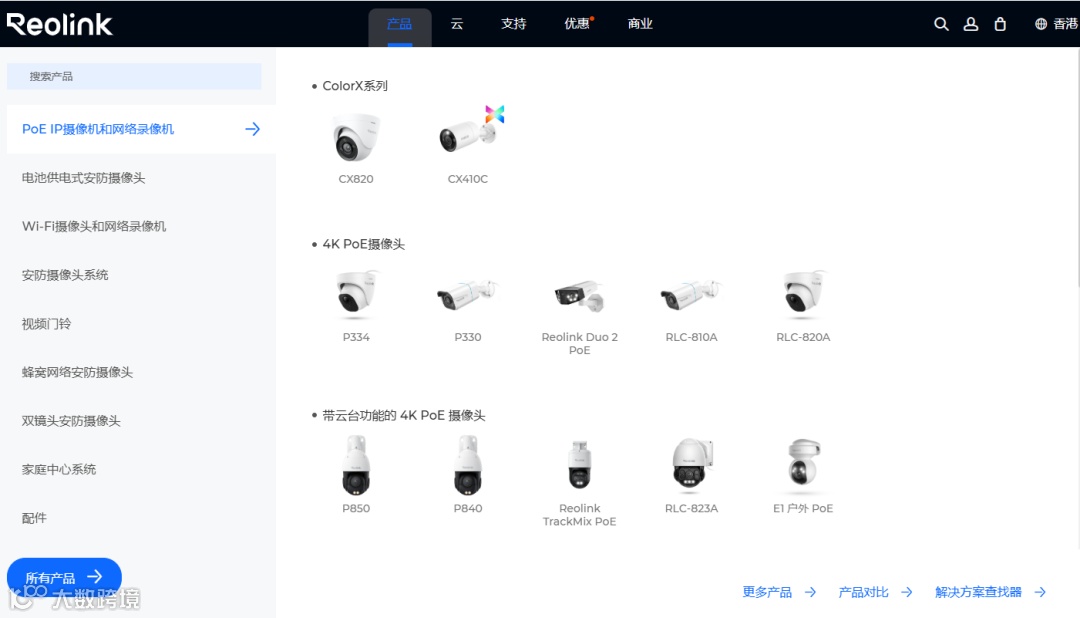Open the RLC-823A camera image
The height and width of the screenshot is (618, 1080).
[x=692, y=465]
